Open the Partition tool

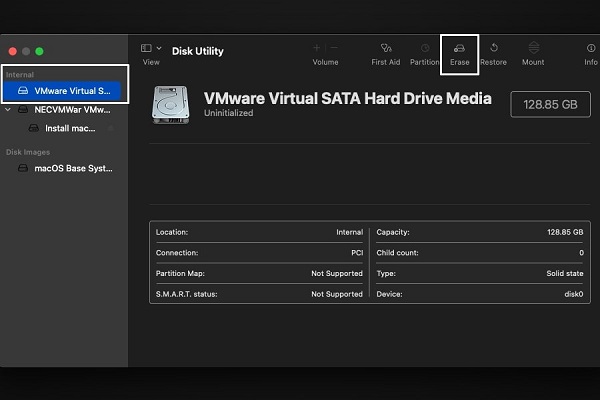click(424, 54)
